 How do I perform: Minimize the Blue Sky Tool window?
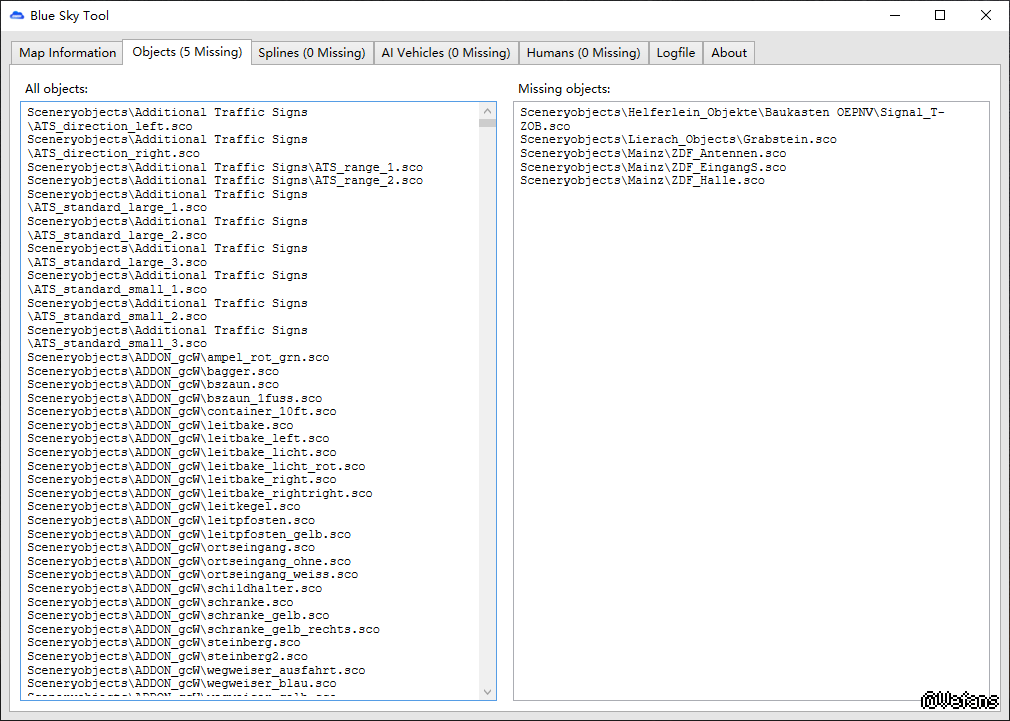(x=893, y=15)
